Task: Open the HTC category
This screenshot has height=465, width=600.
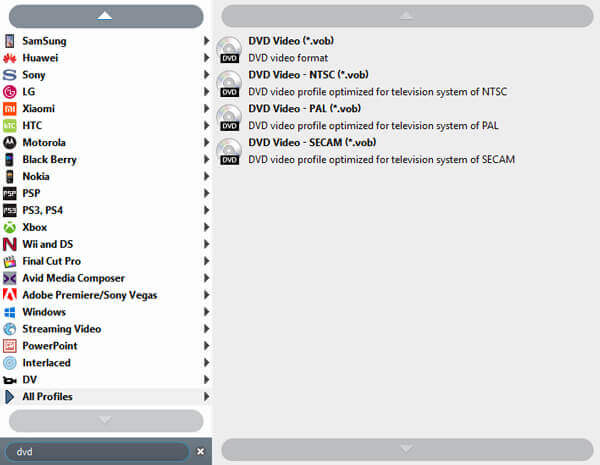Action: pyautogui.click(x=106, y=126)
